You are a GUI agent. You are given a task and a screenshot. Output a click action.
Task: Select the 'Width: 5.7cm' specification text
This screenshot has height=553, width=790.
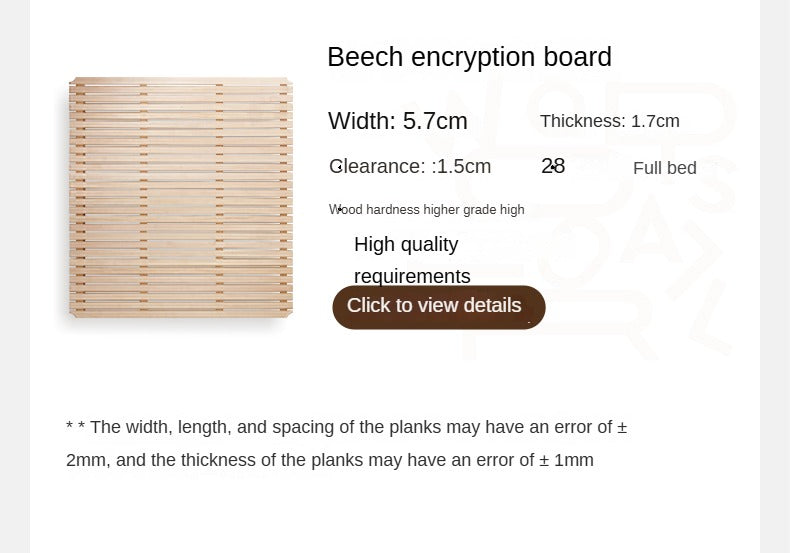coord(398,121)
